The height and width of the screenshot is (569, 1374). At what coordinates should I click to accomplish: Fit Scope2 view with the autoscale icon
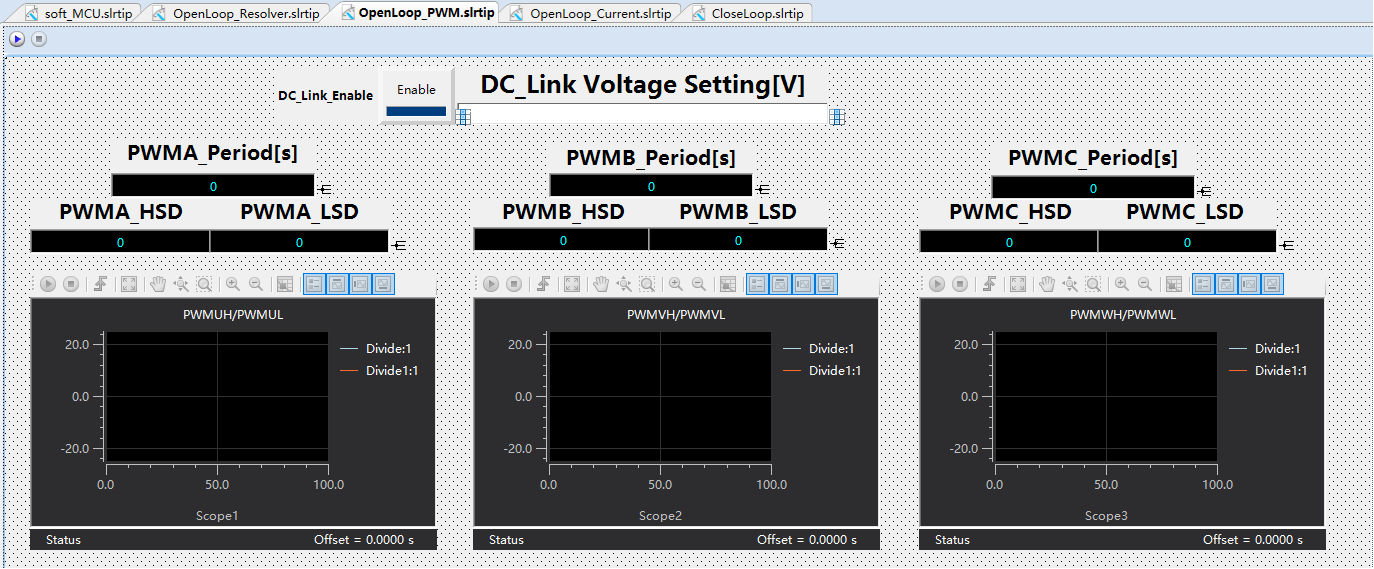point(572,284)
